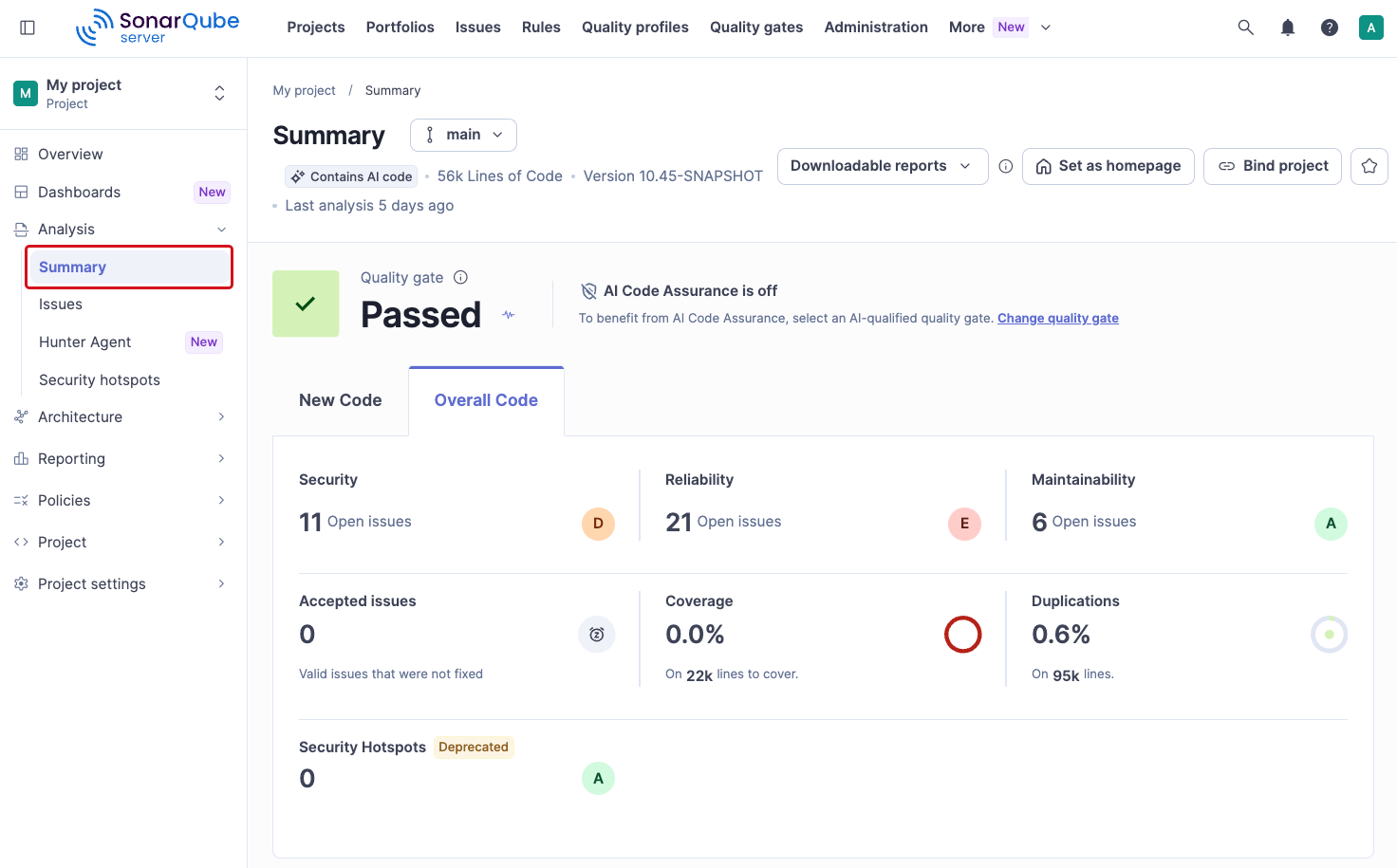Open notifications bell icon
This screenshot has width=1397, height=868.
pyautogui.click(x=1288, y=28)
